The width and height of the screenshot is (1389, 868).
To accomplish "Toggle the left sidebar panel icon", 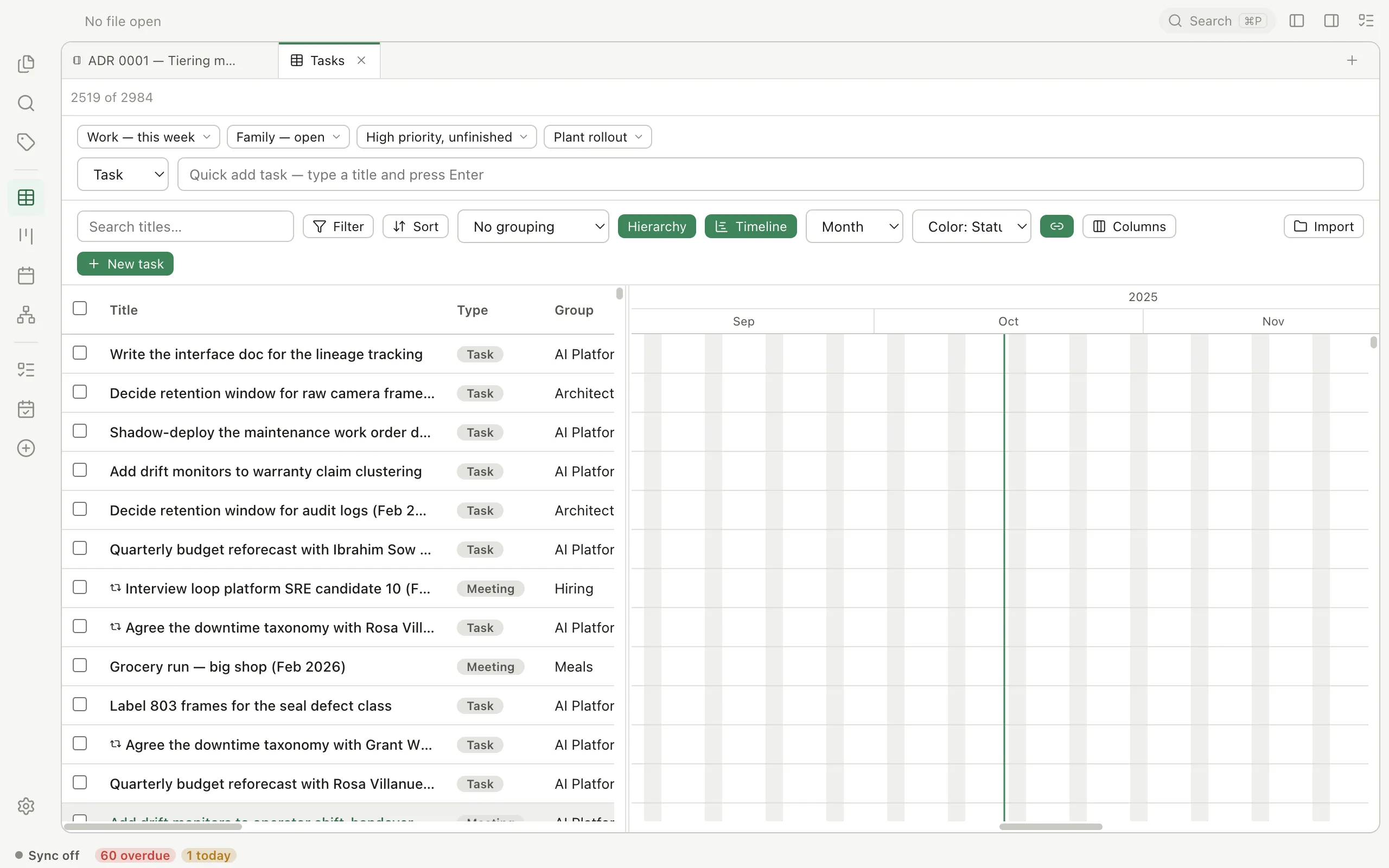I will click(x=1297, y=21).
